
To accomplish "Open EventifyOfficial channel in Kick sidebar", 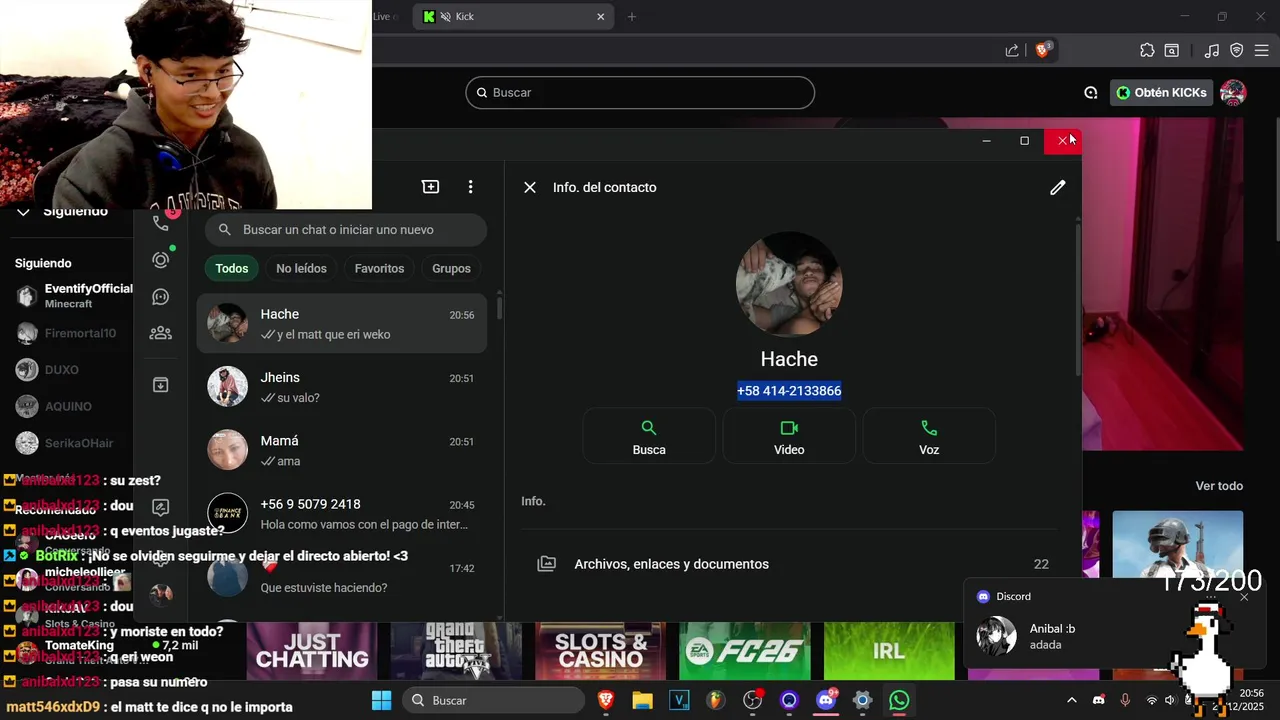I will (75, 296).
